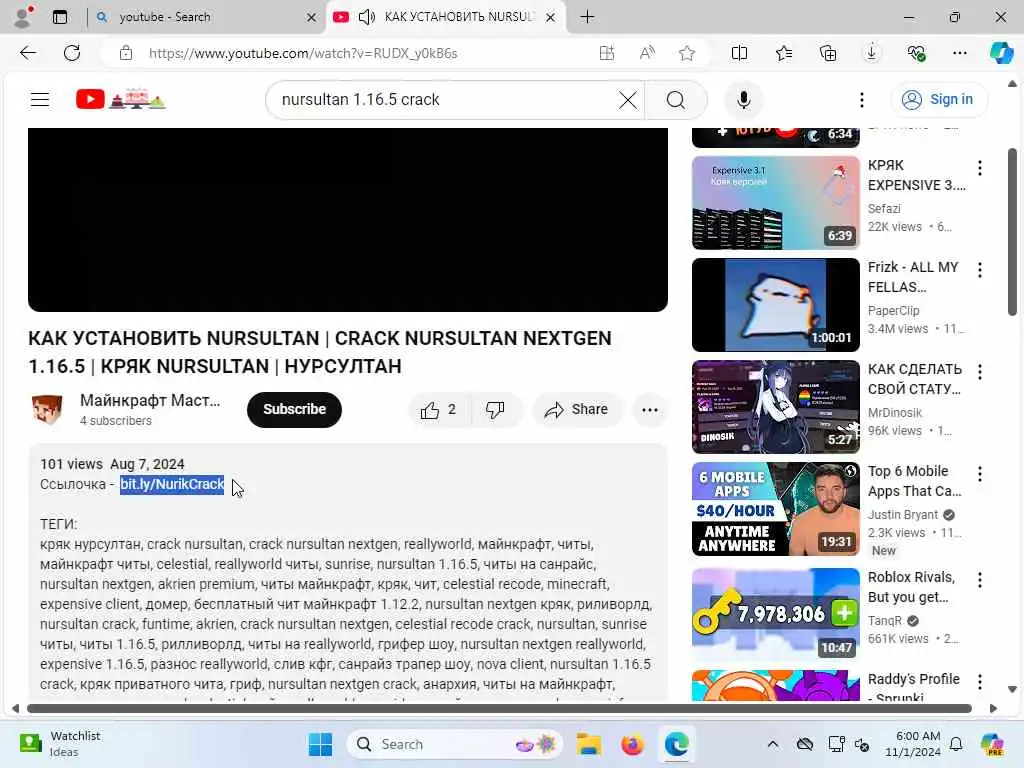Click inside the video player area
This screenshot has width=1024, height=768.
point(347,219)
